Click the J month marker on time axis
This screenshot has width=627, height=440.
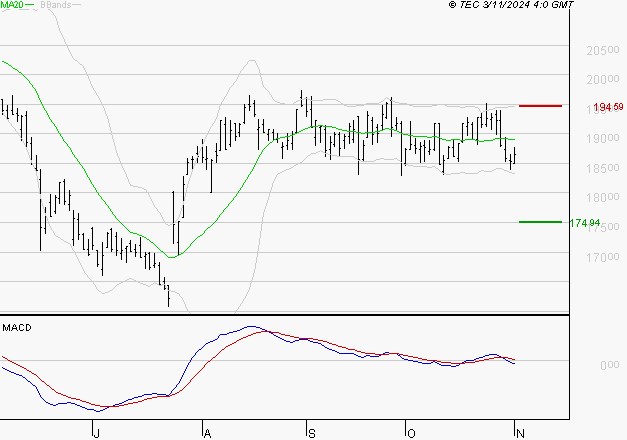(96, 433)
